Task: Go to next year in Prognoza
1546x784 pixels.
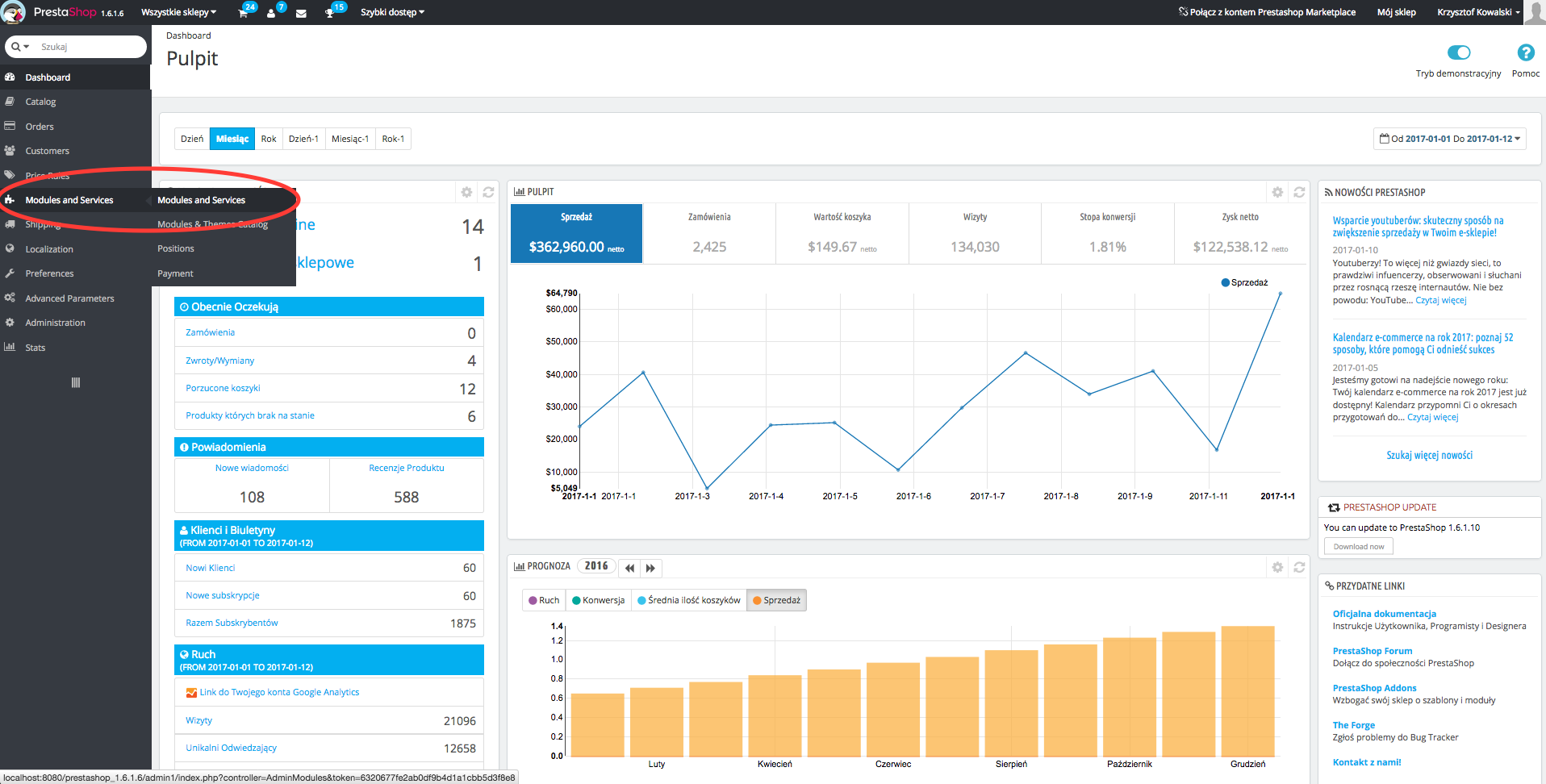Action: click(x=650, y=568)
